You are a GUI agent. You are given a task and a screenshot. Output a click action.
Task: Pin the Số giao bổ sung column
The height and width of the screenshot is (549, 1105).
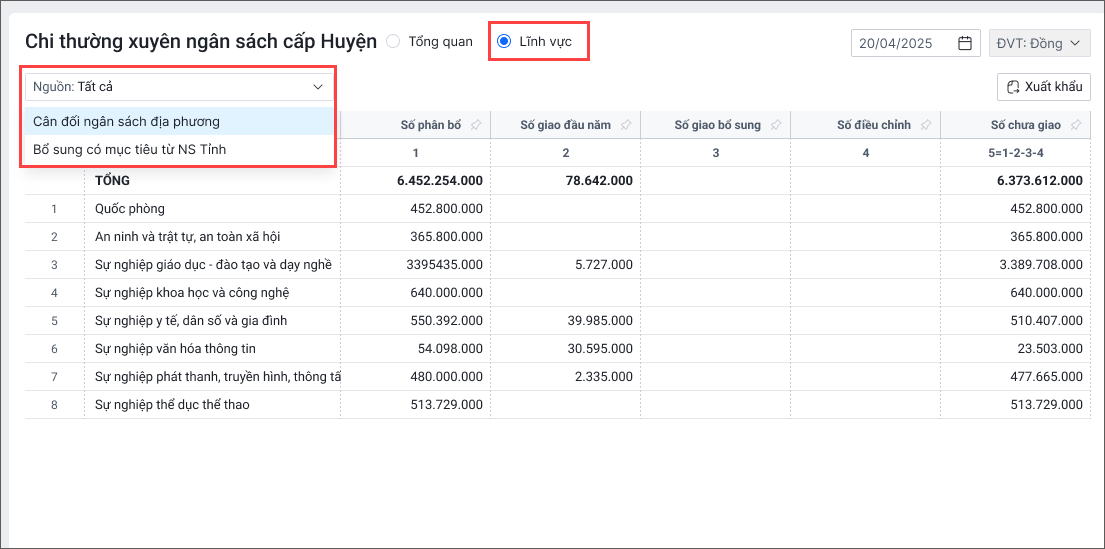click(x=775, y=125)
